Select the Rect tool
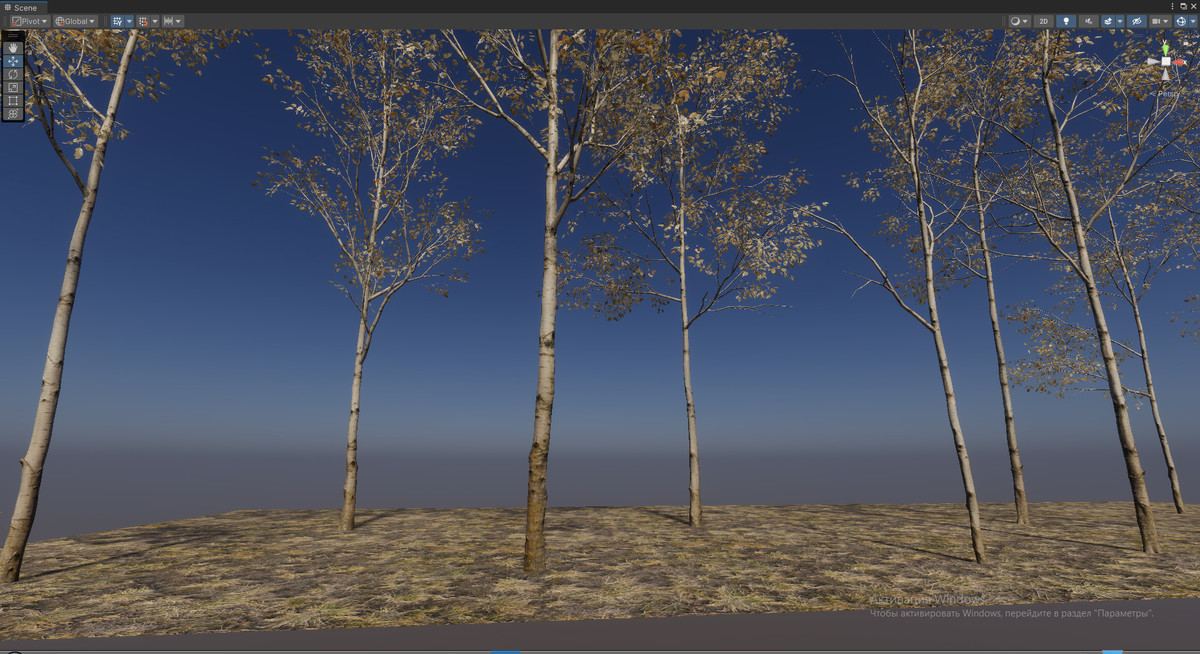 pyautogui.click(x=12, y=100)
